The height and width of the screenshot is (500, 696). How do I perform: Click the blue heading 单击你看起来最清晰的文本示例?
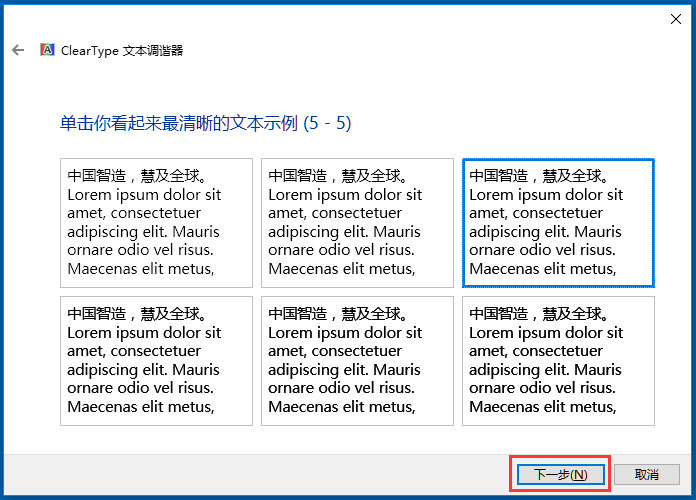[x=178, y=123]
